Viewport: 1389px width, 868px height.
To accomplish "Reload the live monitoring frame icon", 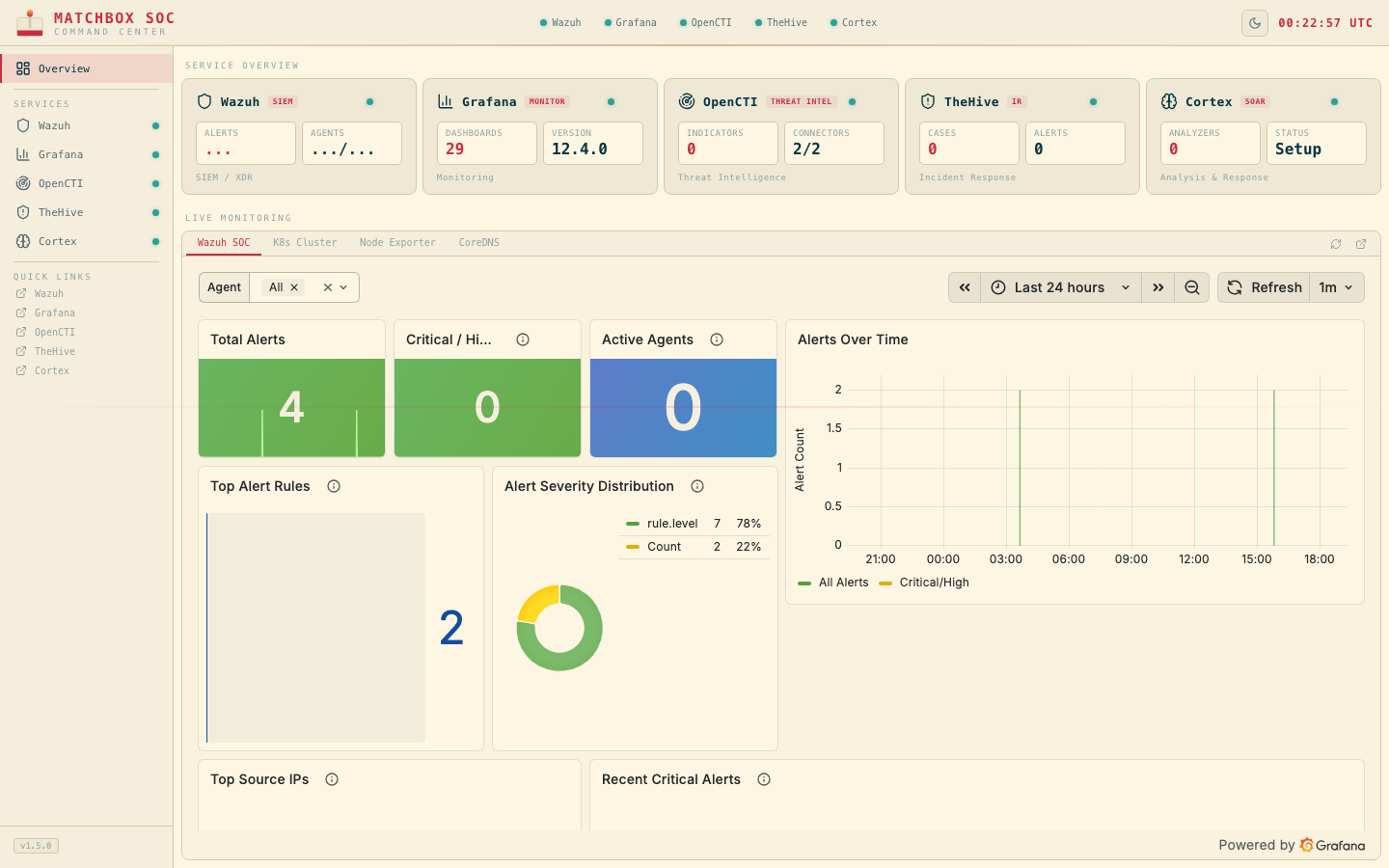I will point(1336,244).
